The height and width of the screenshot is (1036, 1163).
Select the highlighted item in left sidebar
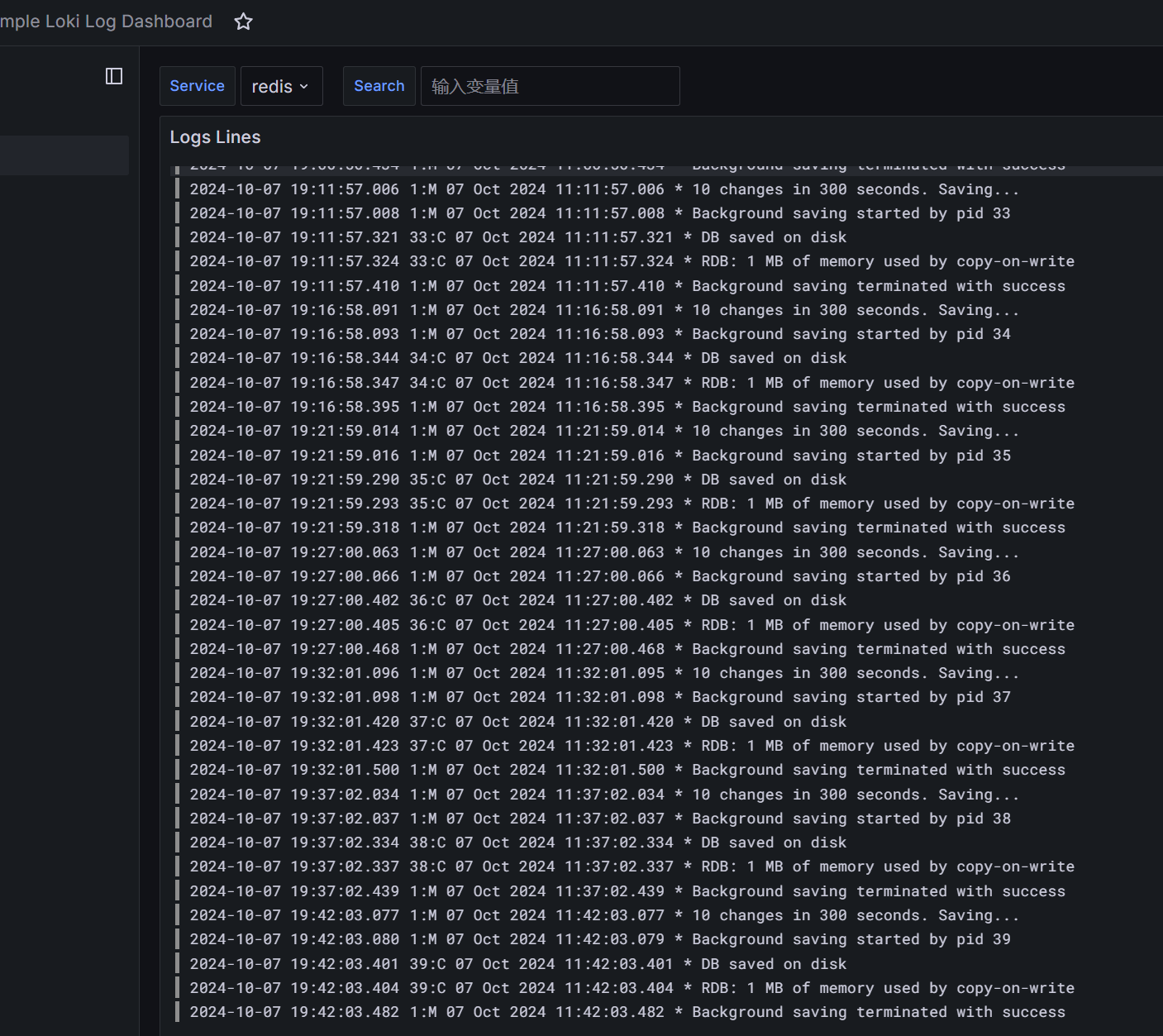pos(64,155)
